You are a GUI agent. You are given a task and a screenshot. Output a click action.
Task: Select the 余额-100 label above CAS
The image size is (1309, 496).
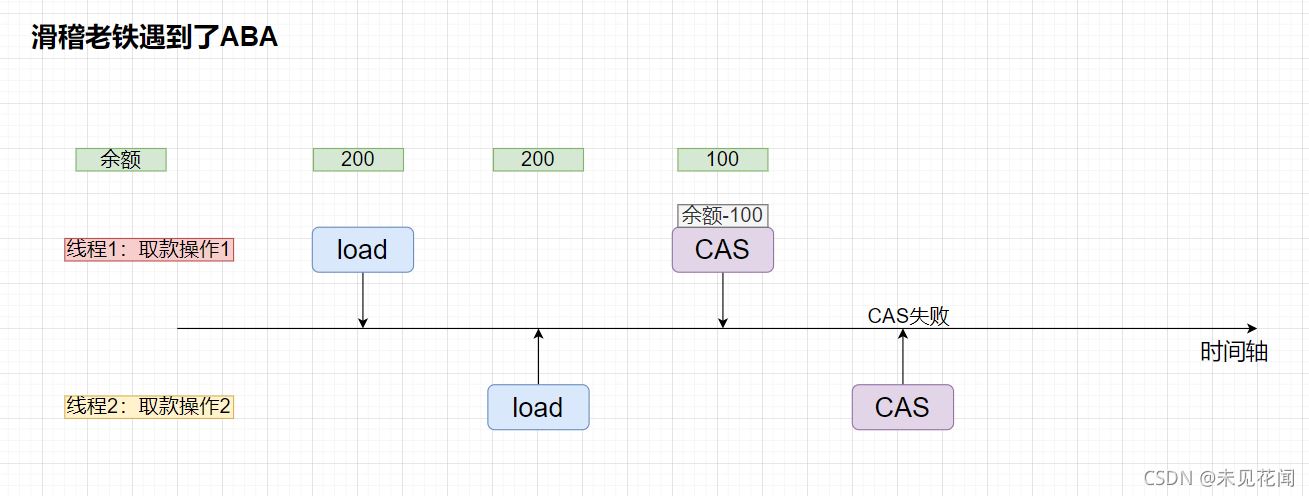pyautogui.click(x=723, y=215)
